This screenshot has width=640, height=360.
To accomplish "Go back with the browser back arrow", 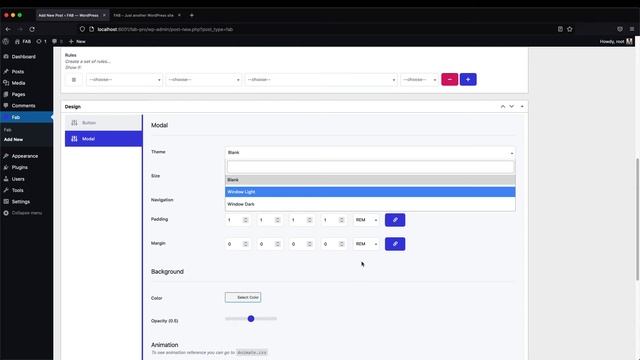I will point(8,29).
